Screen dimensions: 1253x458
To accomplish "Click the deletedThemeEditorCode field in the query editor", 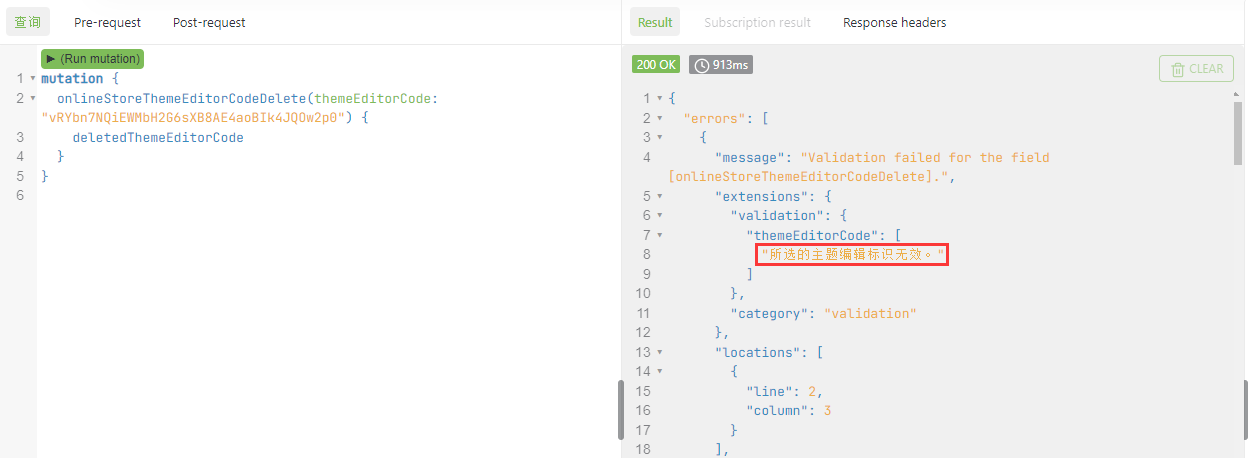I will tap(158, 137).
